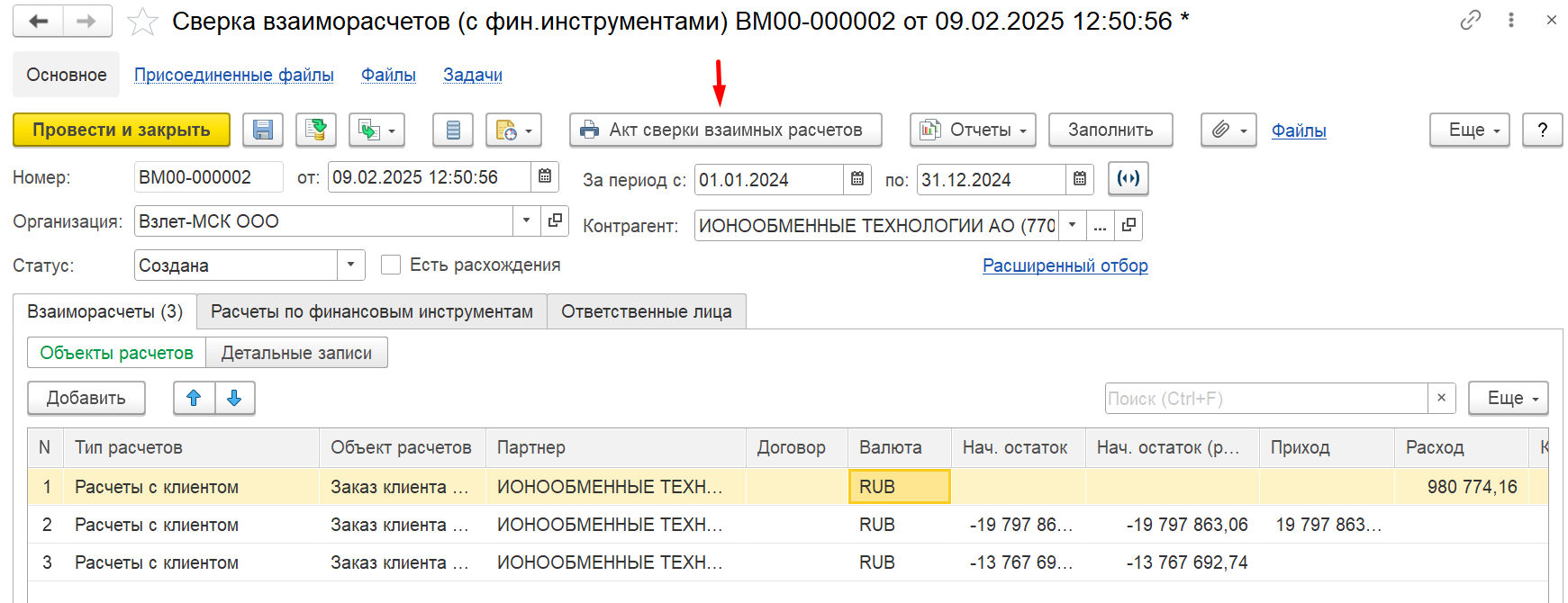Clear search field with the X icon
The width and height of the screenshot is (1568, 603).
point(1441,398)
